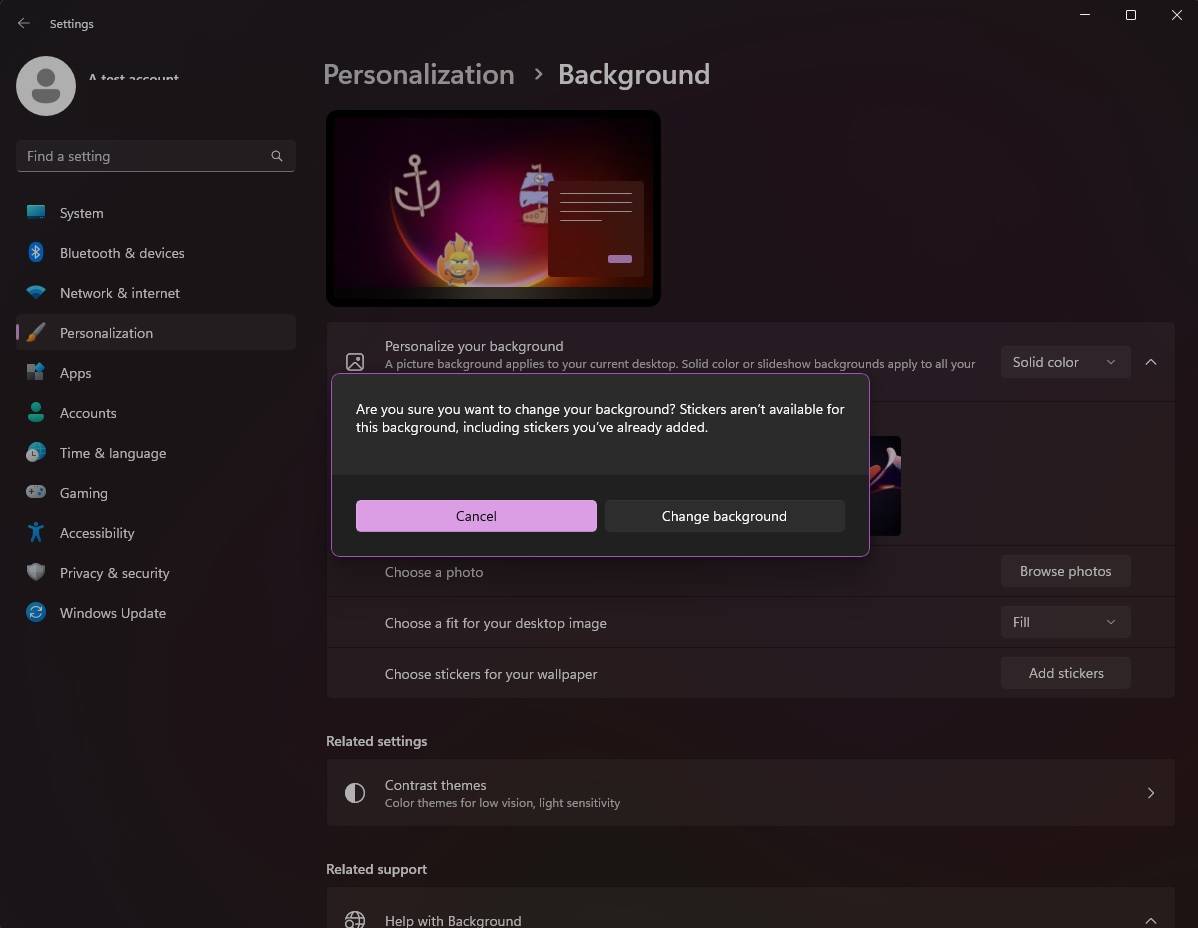The height and width of the screenshot is (928, 1198).
Task: Click the Accounts person icon
Action: [x=36, y=413]
